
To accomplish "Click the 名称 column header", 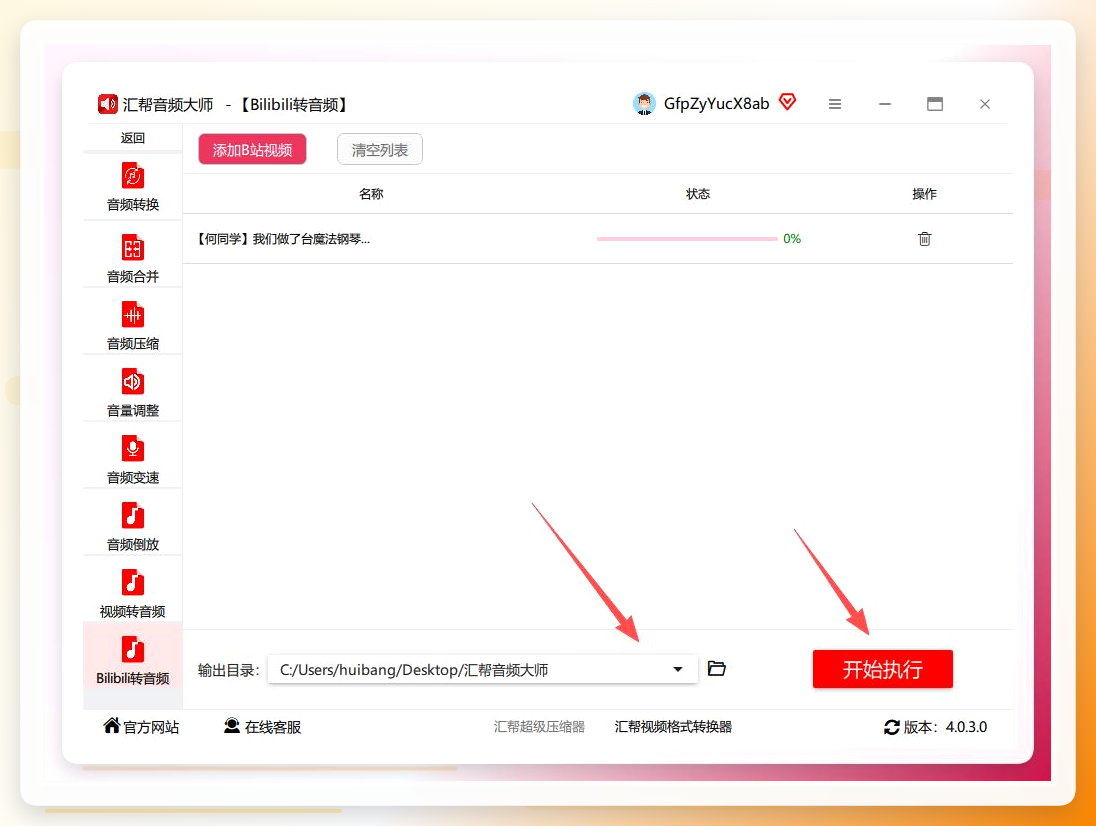I will tap(371, 194).
